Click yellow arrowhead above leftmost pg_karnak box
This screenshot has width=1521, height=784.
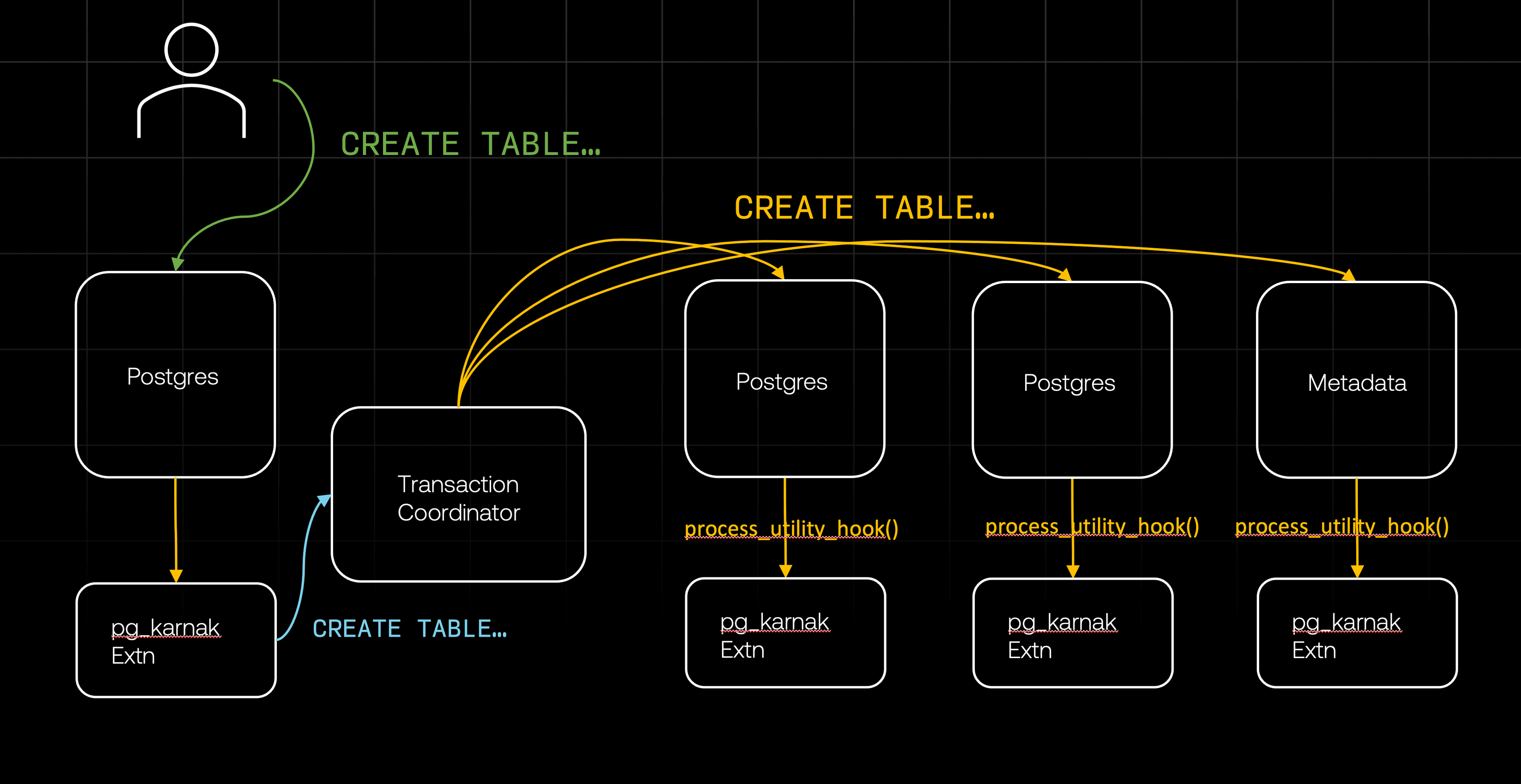(x=176, y=575)
